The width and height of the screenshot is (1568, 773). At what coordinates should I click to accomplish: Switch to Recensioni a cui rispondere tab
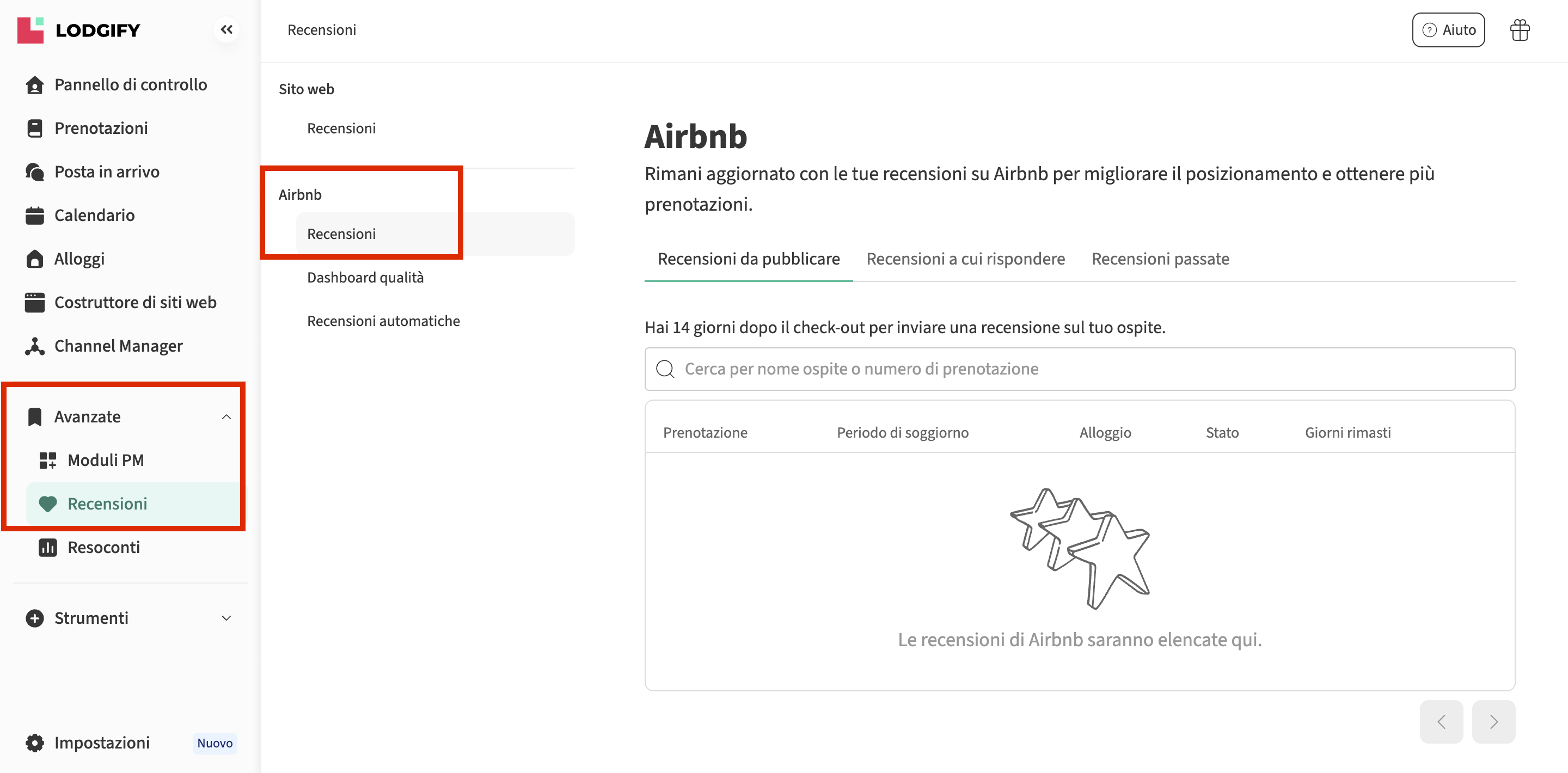coord(965,259)
